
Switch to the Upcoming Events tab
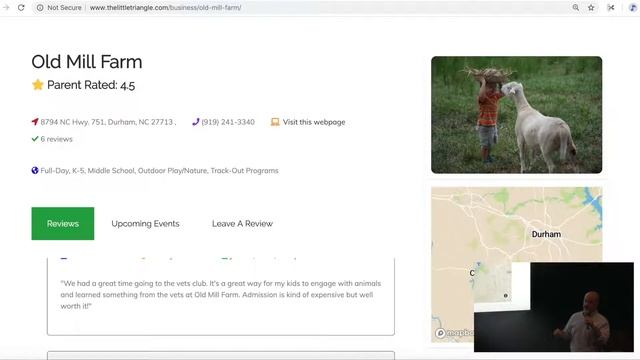[x=145, y=223]
